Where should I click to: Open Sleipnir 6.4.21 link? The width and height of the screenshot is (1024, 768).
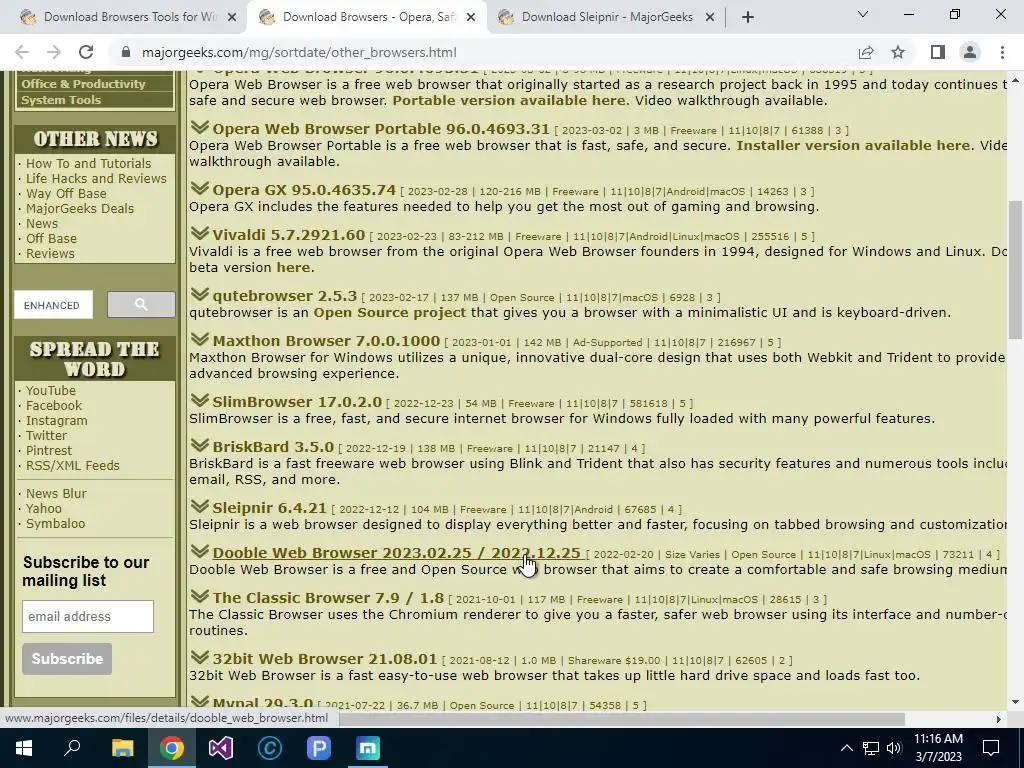click(269, 507)
